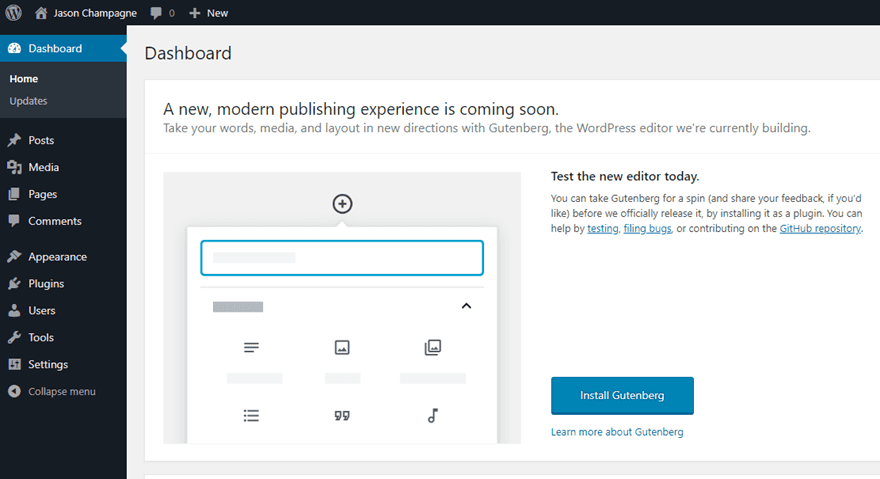The image size is (880, 479).
Task: Go to Updates submenu item
Action: 28,101
